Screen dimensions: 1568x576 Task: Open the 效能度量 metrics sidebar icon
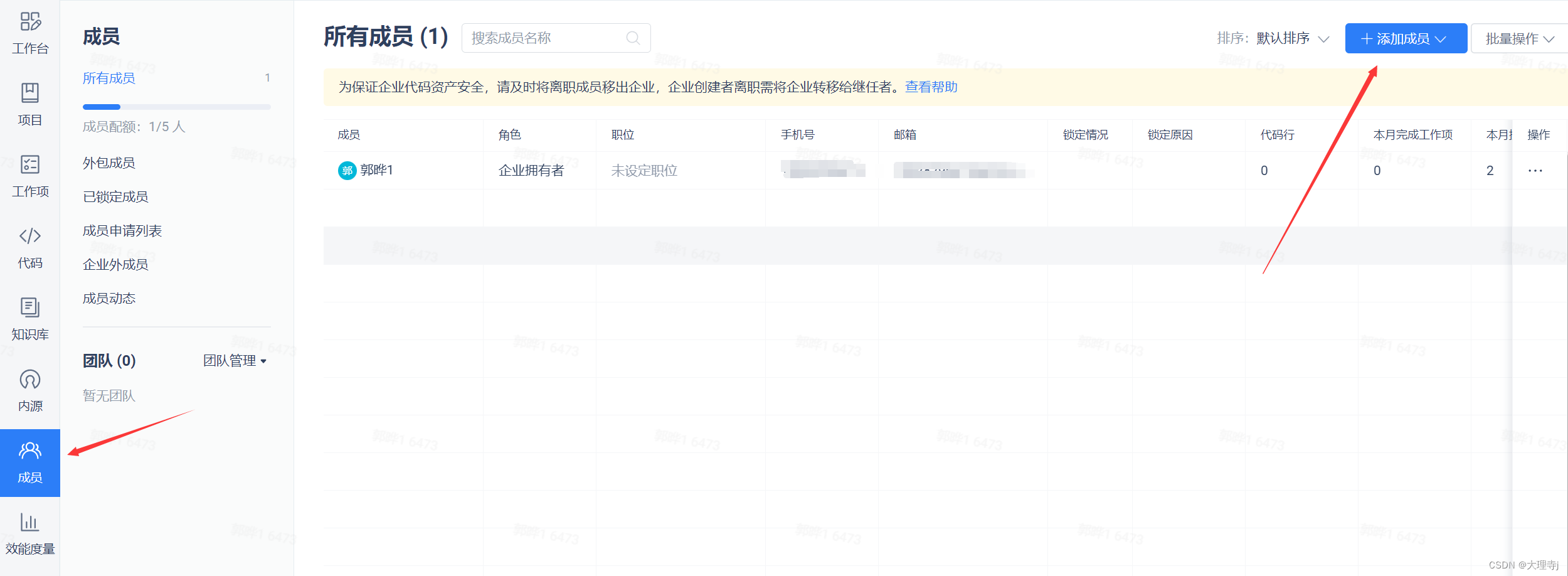pos(30,534)
